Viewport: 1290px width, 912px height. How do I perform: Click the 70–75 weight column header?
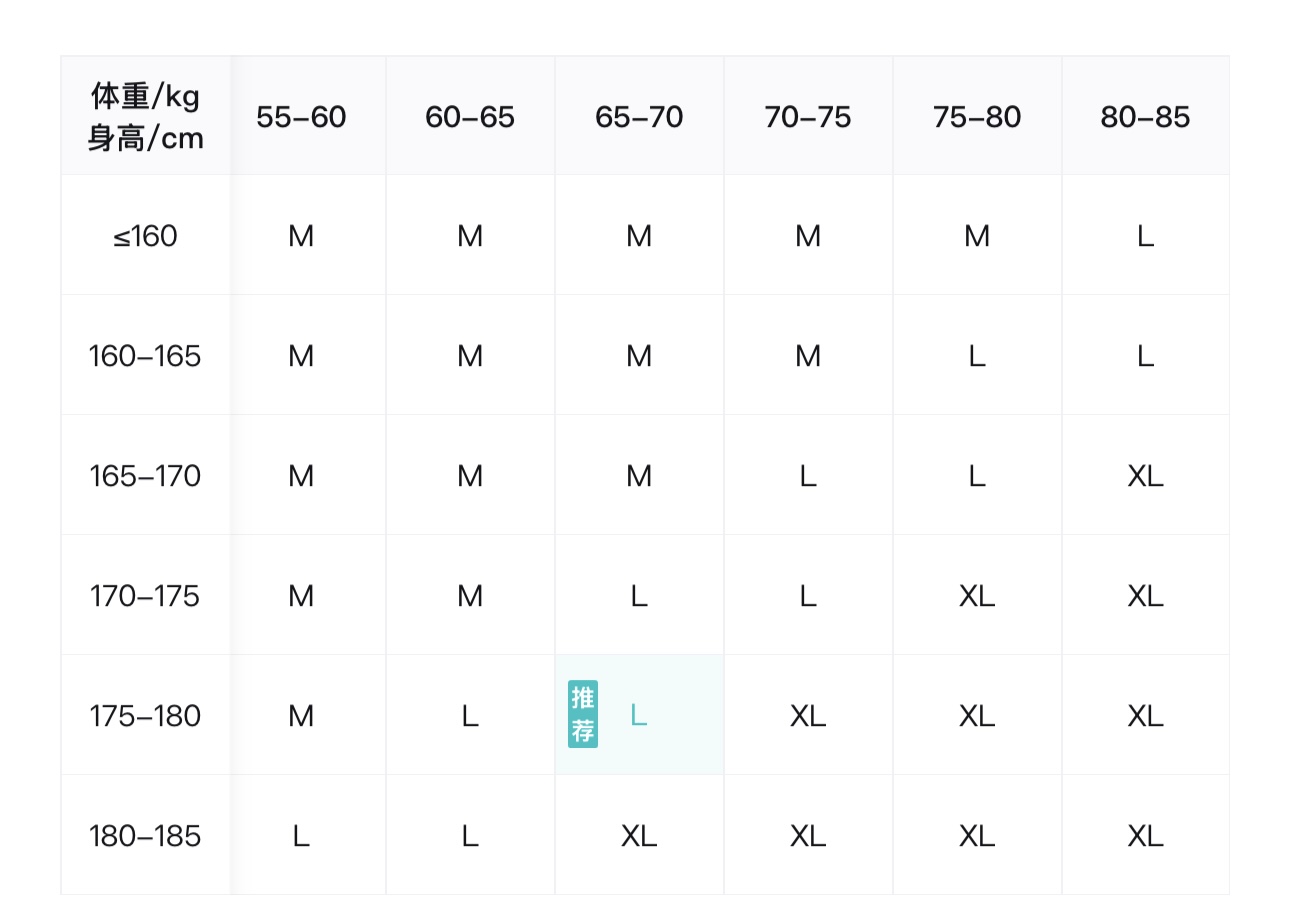[808, 116]
